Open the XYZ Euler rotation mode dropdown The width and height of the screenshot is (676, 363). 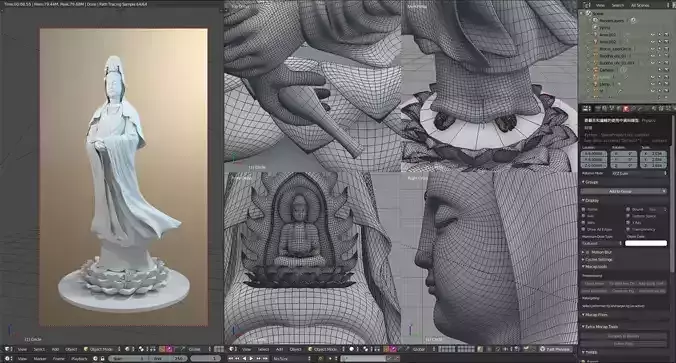tap(639, 173)
